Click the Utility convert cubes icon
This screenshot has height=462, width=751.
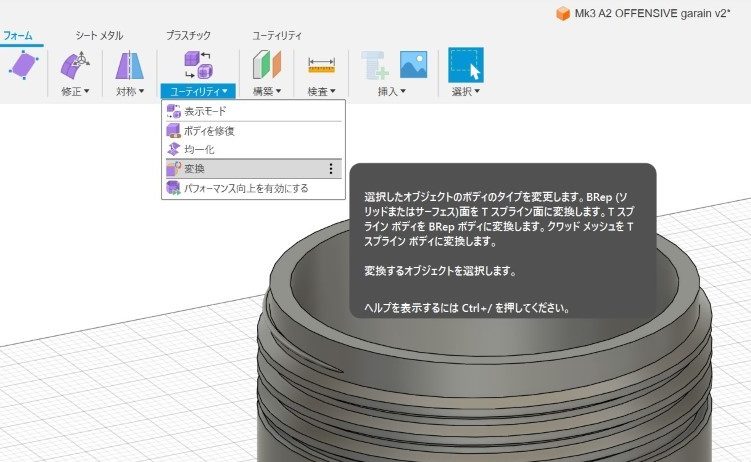(x=198, y=66)
